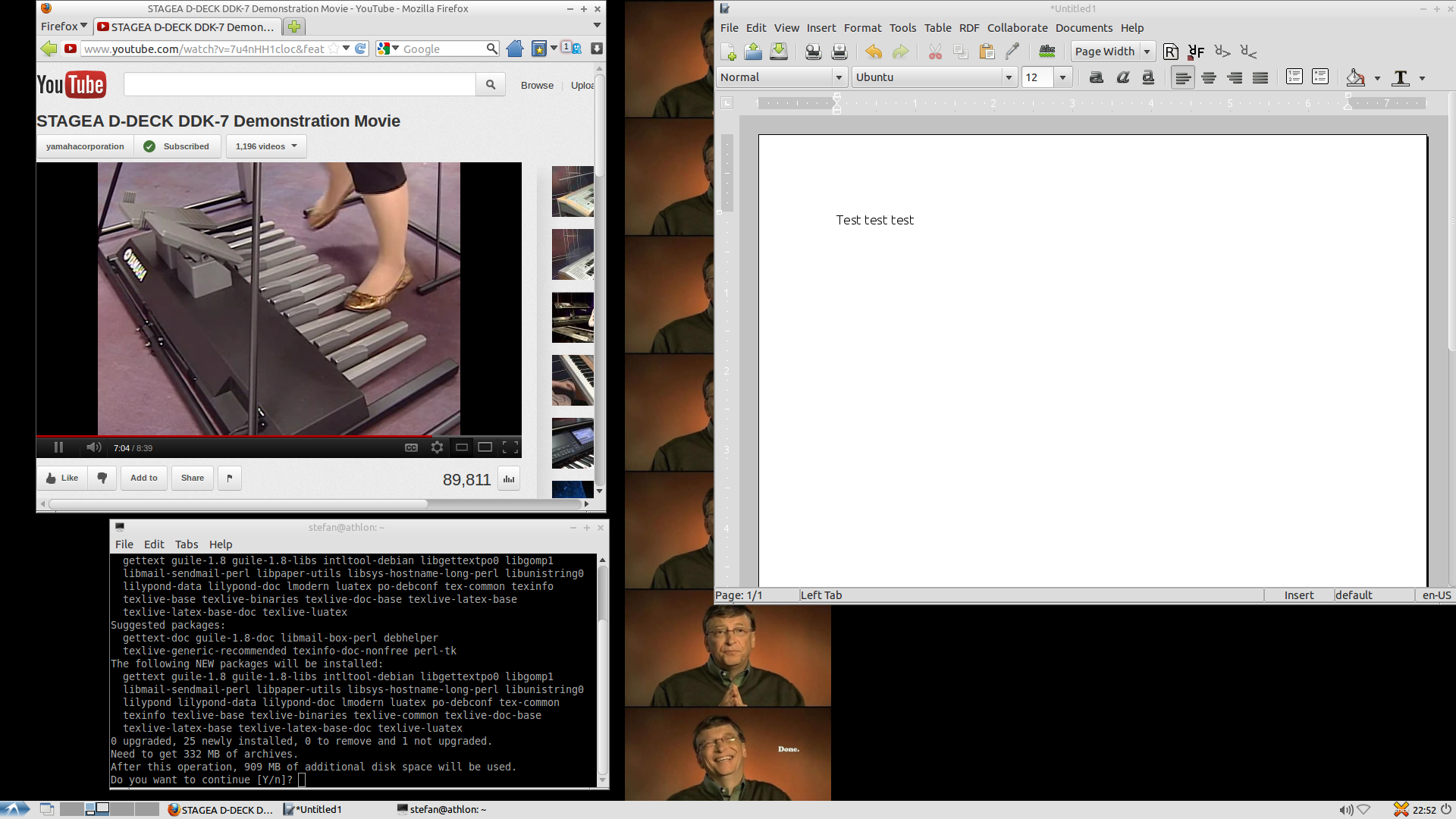Open the Ubuntu font family dropdown

tap(1009, 77)
